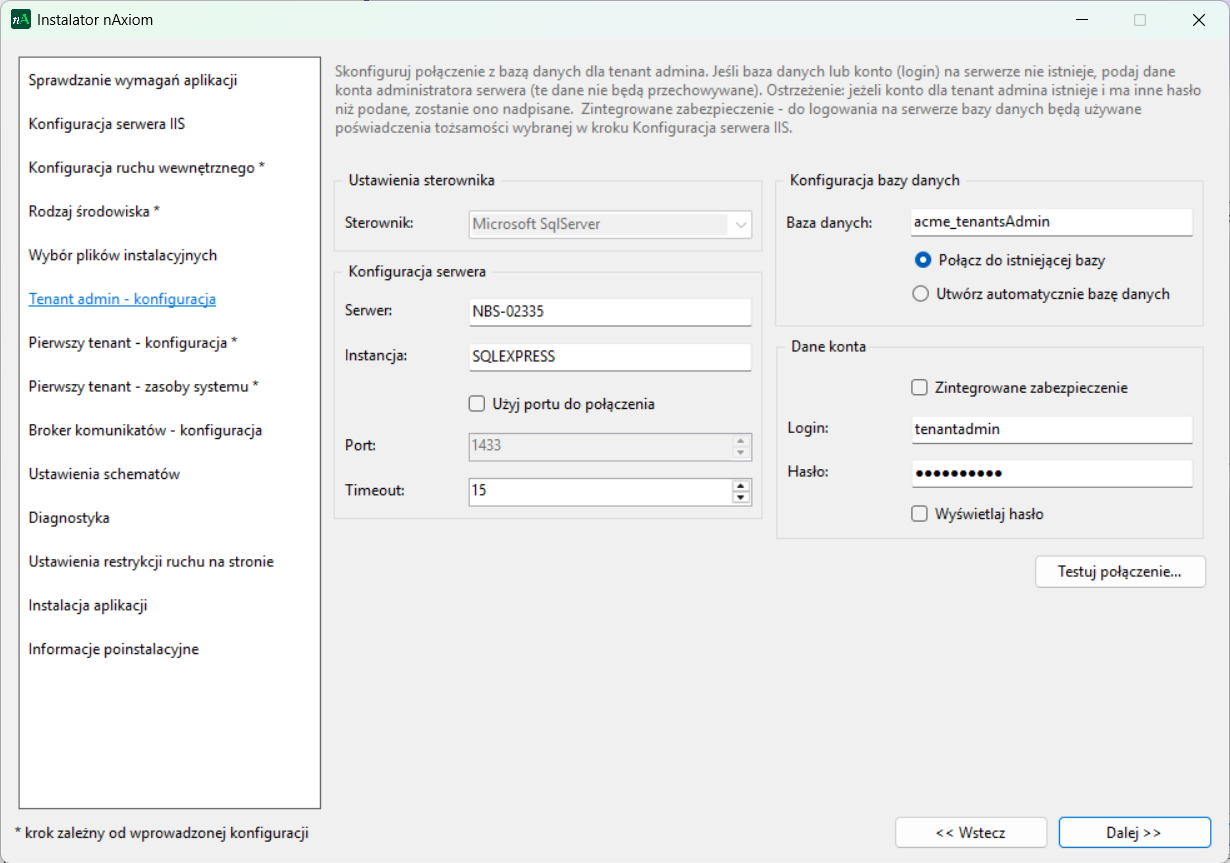The width and height of the screenshot is (1230, 863).
Task: Enable 'Użyj portu do połączenia' checkbox
Action: 477,404
